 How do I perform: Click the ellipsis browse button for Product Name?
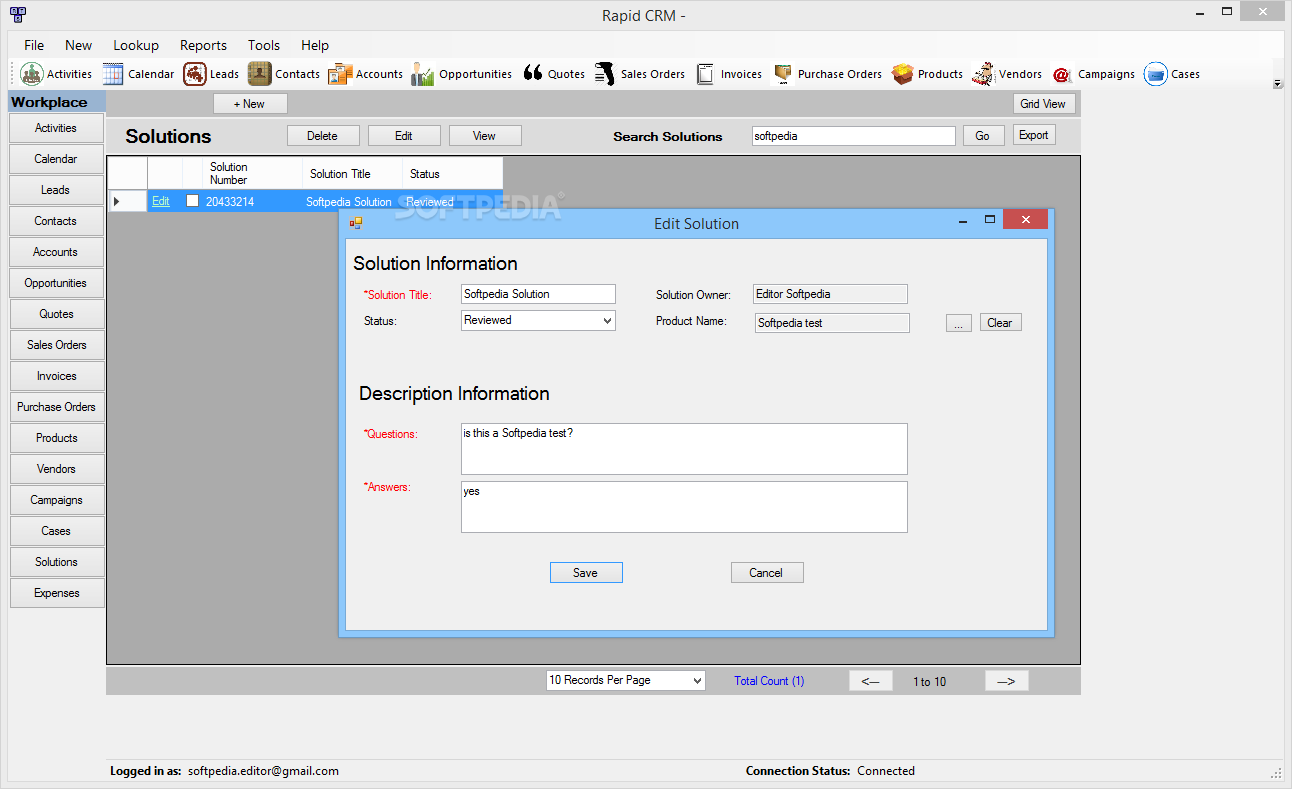(x=958, y=322)
